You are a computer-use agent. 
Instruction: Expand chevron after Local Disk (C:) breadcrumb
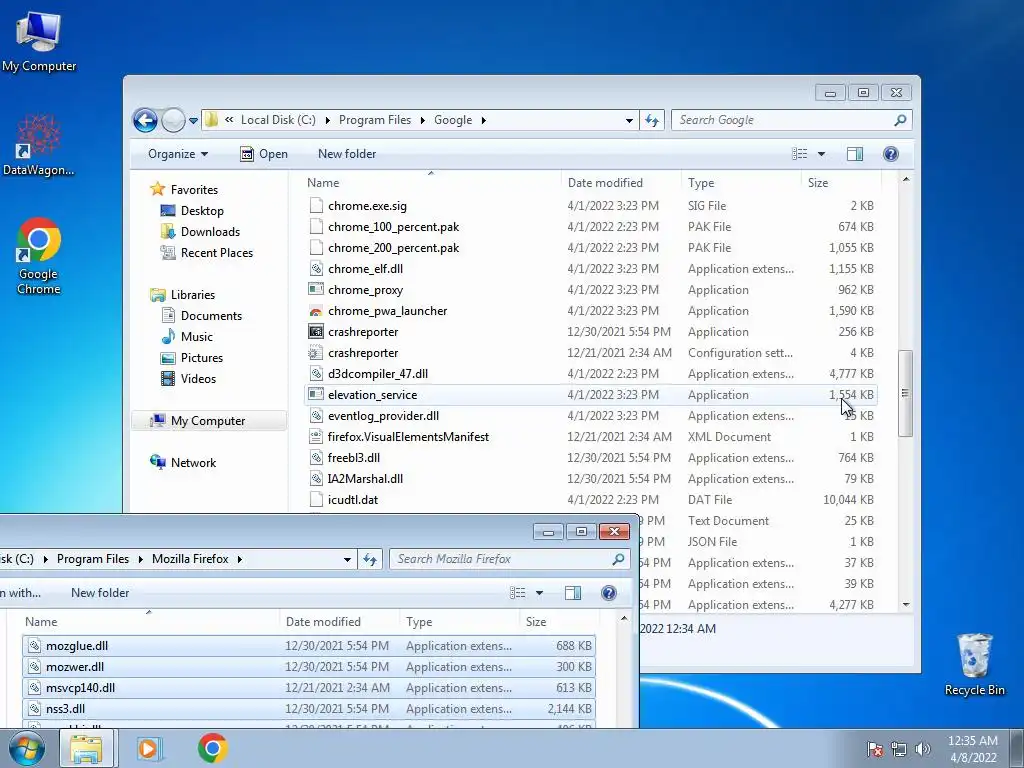[327, 120]
